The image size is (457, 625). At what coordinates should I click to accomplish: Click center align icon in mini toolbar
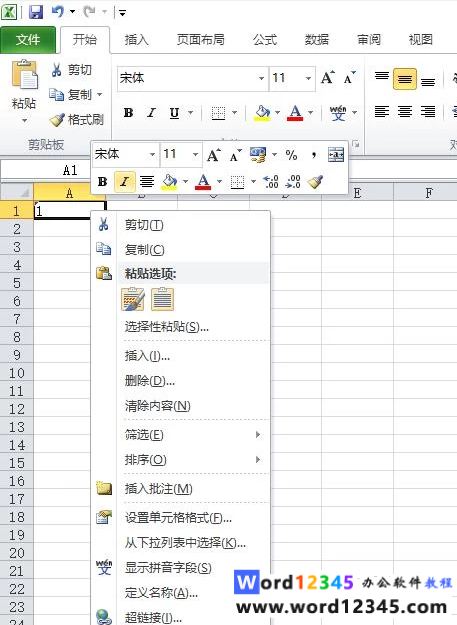point(147,182)
